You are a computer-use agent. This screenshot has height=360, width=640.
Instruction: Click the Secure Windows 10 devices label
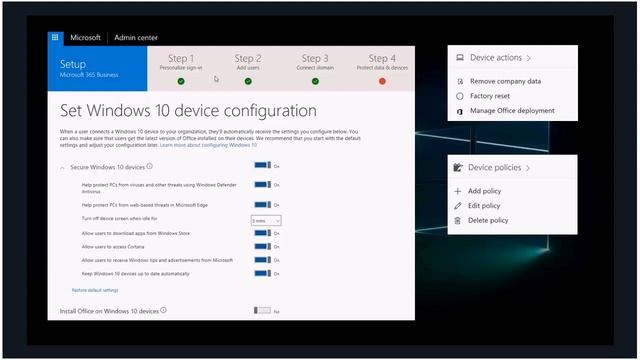[x=107, y=167]
